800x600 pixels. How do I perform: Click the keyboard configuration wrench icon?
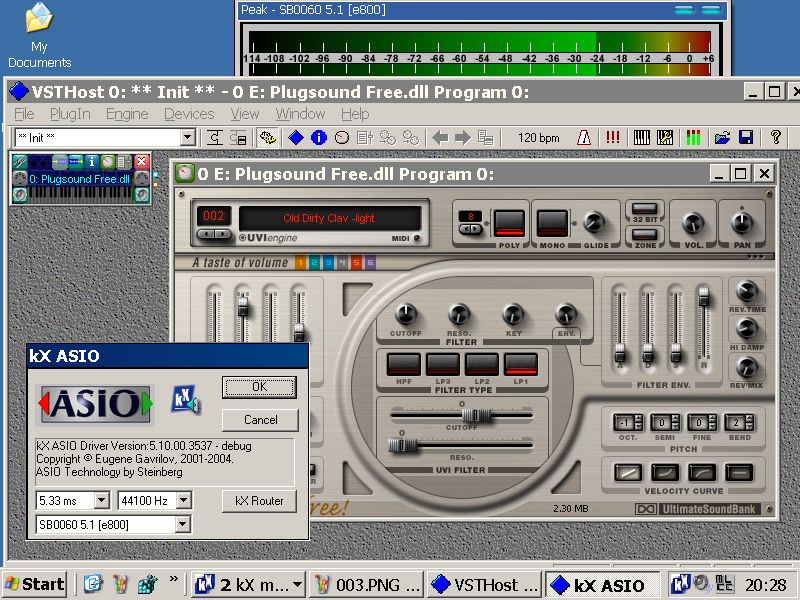point(664,137)
